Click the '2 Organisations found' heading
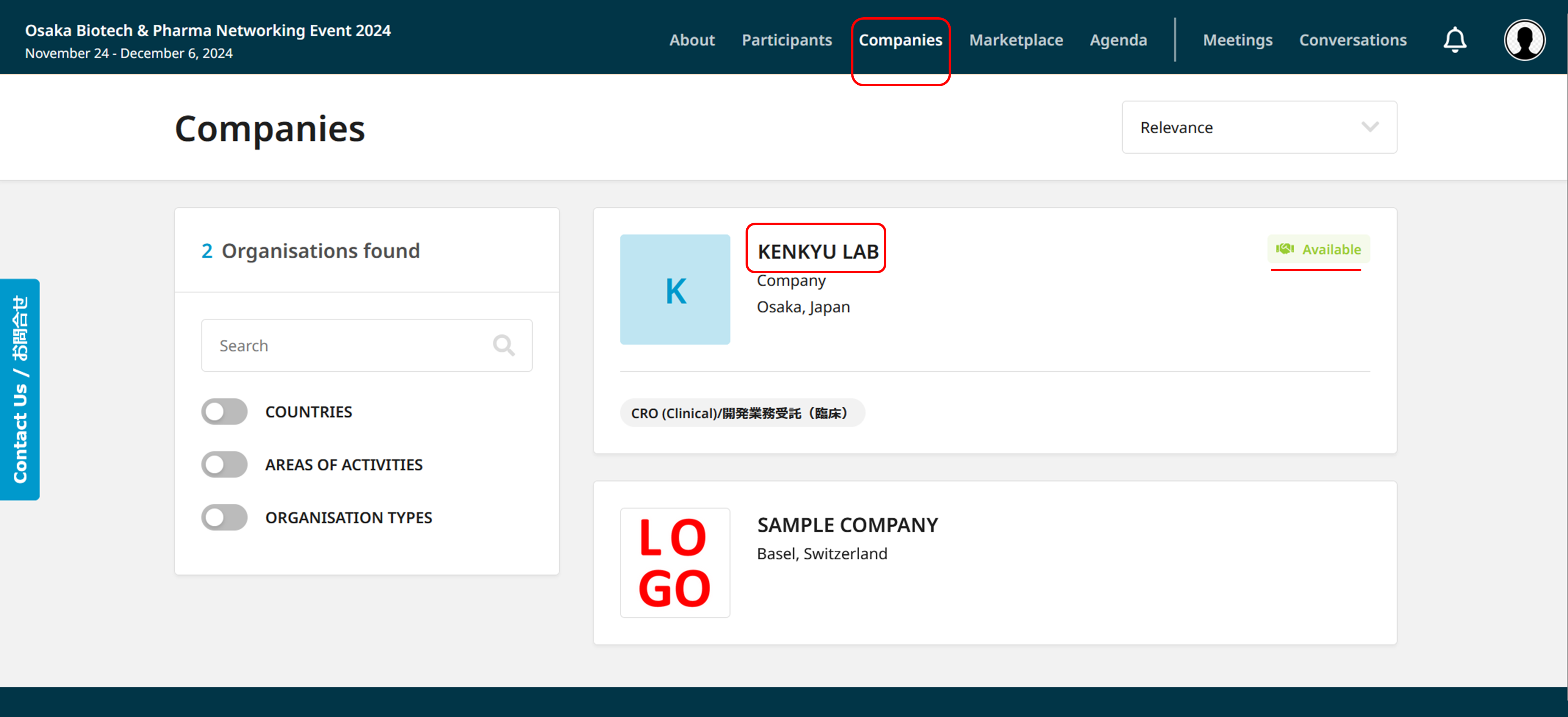 (x=310, y=251)
